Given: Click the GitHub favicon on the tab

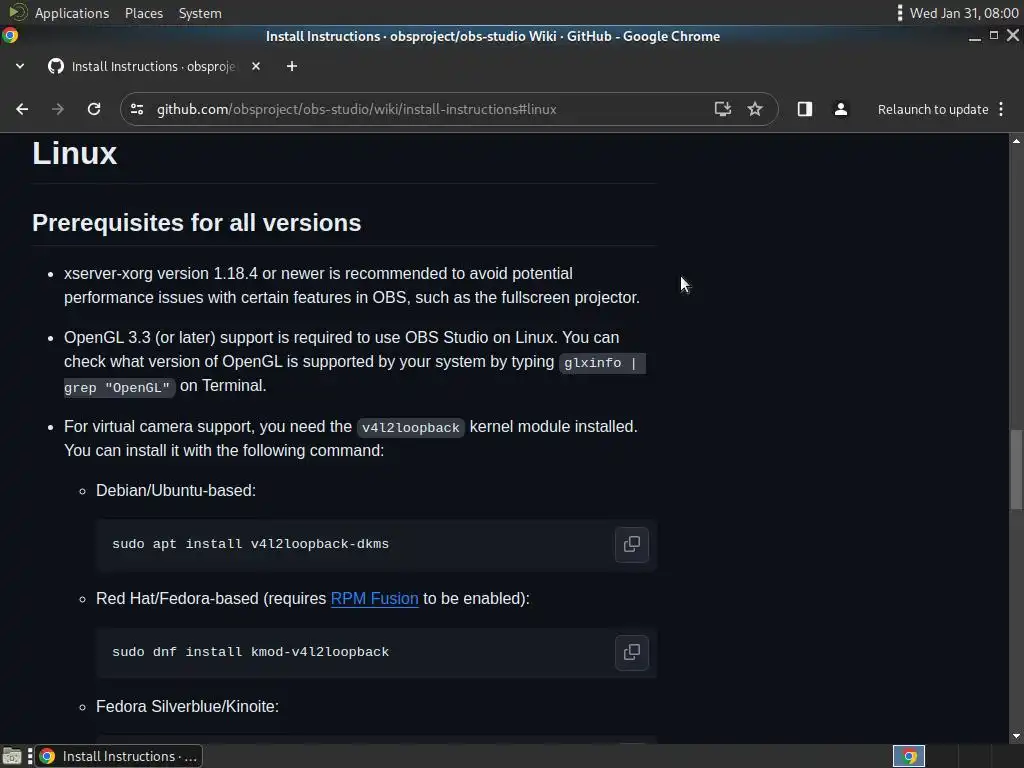Looking at the screenshot, I should [56, 66].
